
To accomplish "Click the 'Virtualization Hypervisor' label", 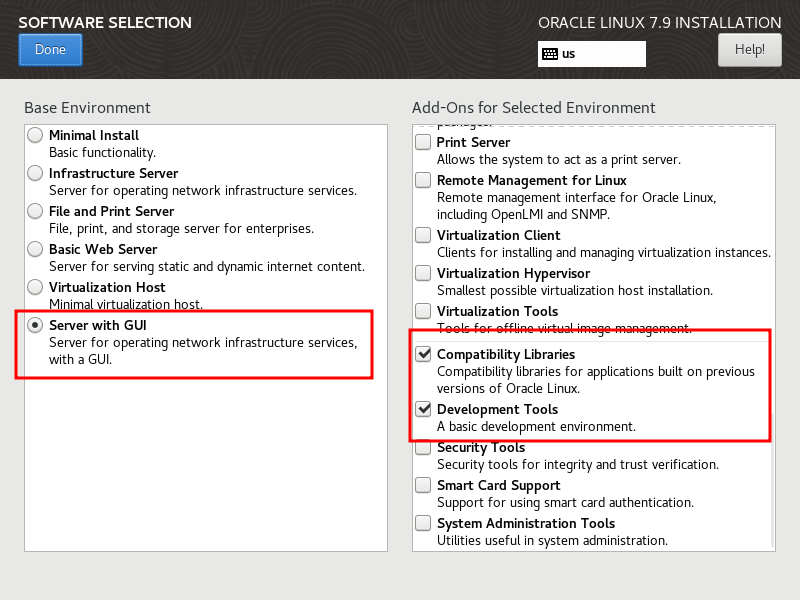I will (513, 274).
